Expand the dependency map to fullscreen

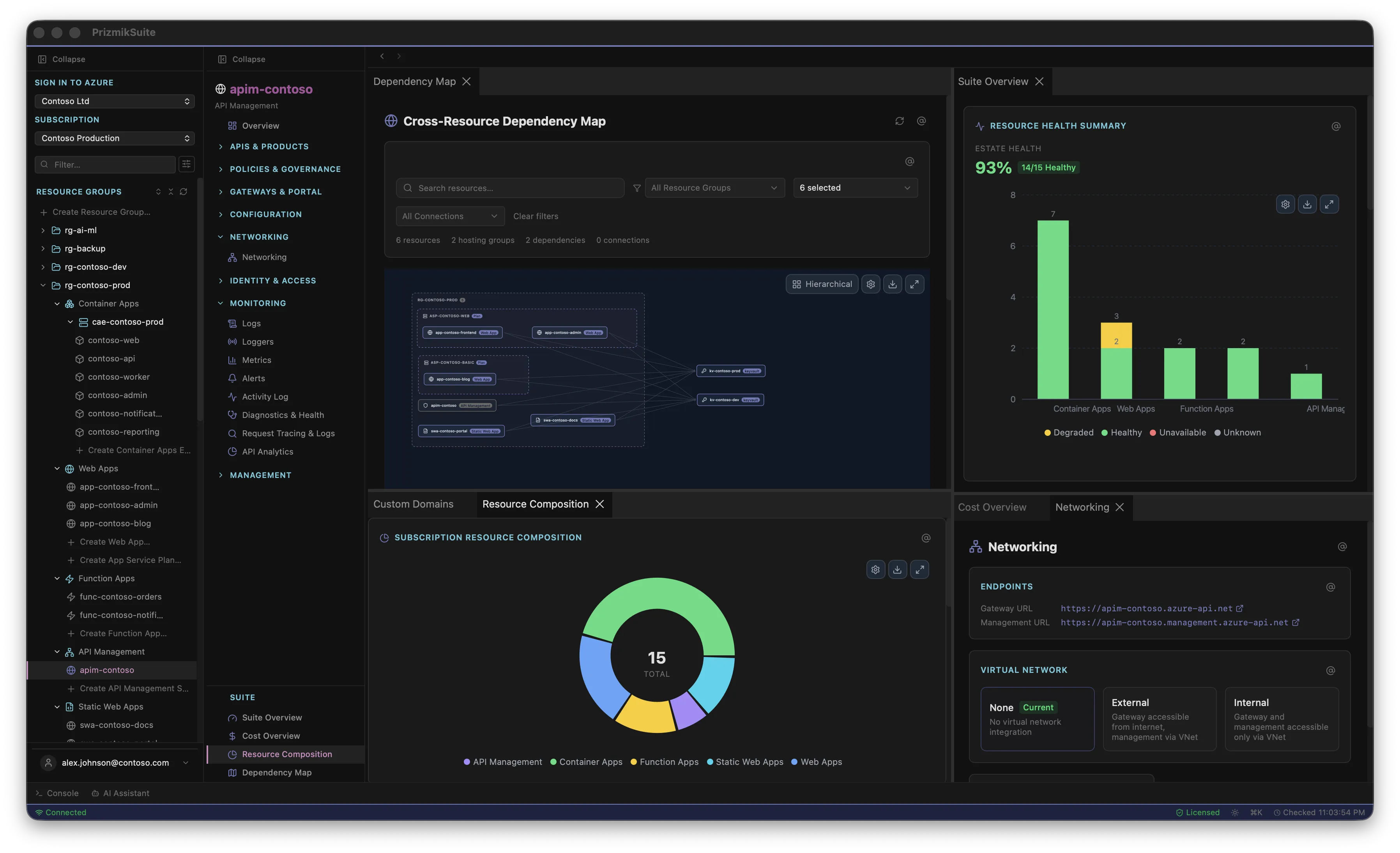point(915,284)
